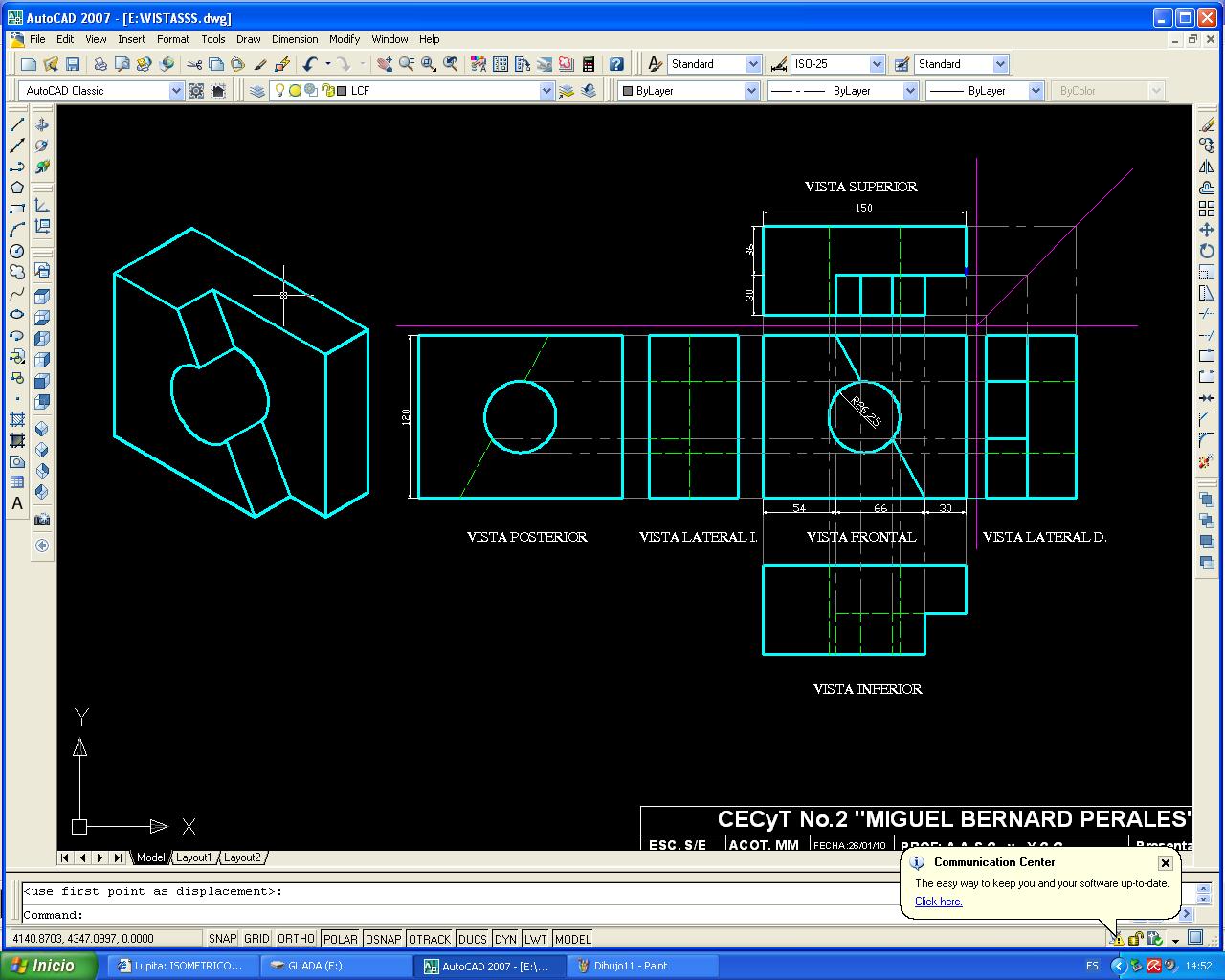Open the ByLayer color control dropdown
The height and width of the screenshot is (980, 1225).
pos(751,91)
